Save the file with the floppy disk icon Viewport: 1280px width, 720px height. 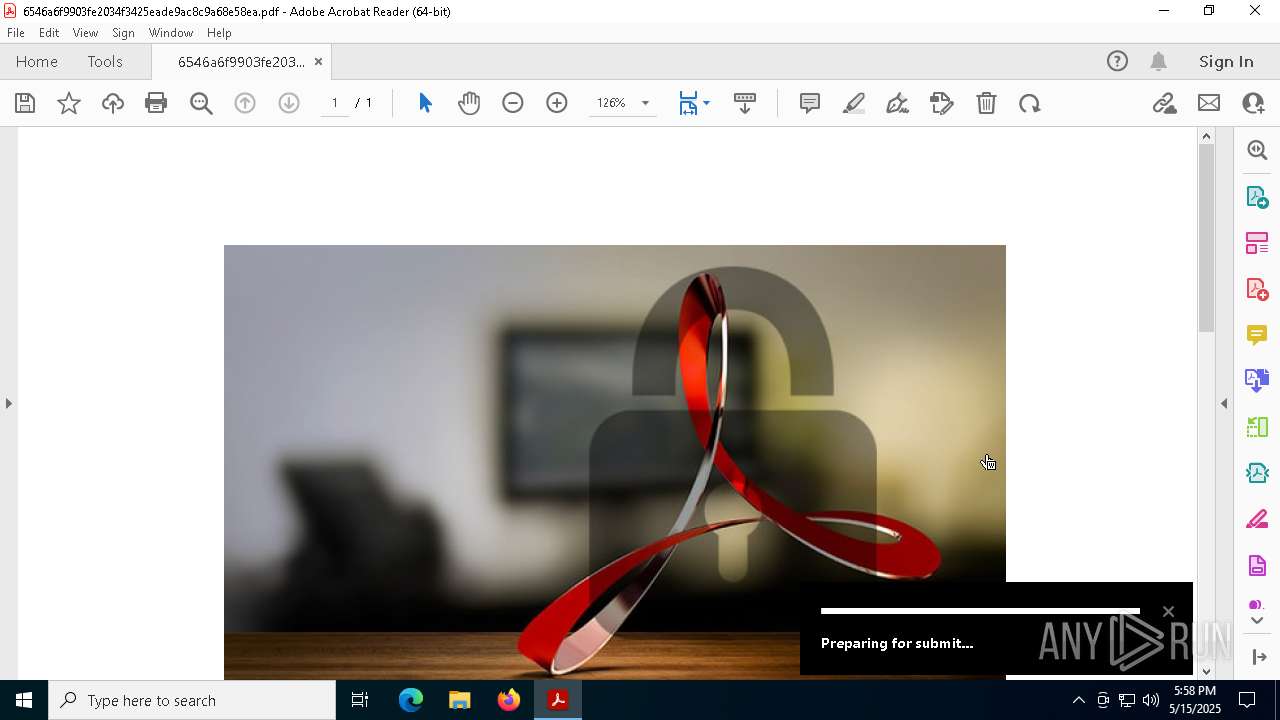point(25,103)
